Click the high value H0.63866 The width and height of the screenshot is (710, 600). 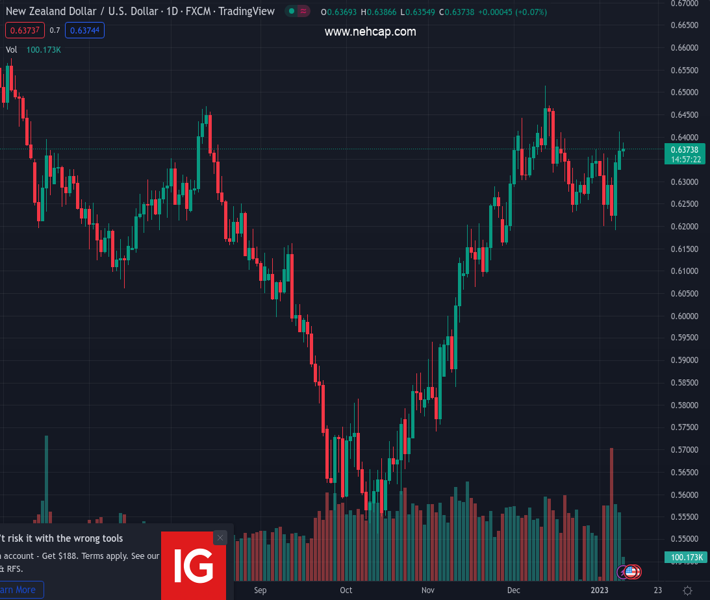point(379,12)
